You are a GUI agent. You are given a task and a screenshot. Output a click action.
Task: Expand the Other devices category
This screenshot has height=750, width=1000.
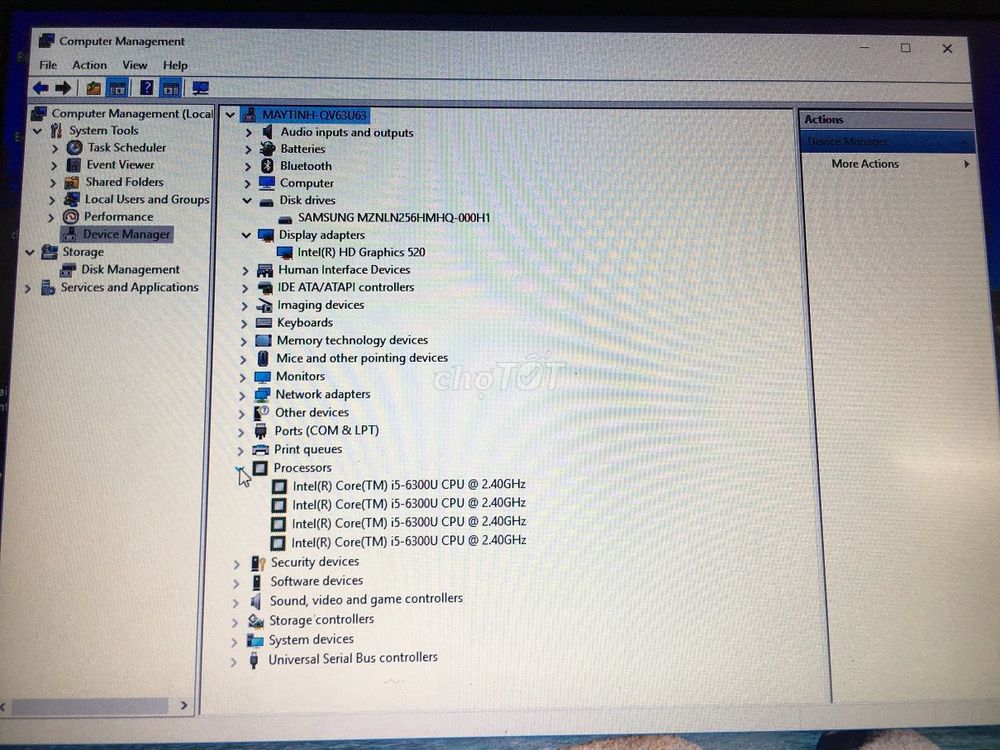click(242, 414)
